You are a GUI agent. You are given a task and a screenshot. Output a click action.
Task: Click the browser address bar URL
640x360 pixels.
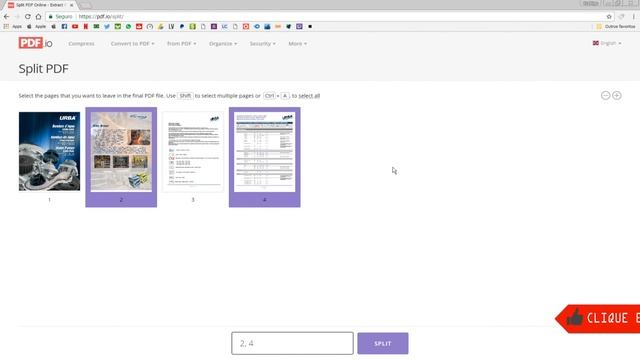tap(101, 17)
